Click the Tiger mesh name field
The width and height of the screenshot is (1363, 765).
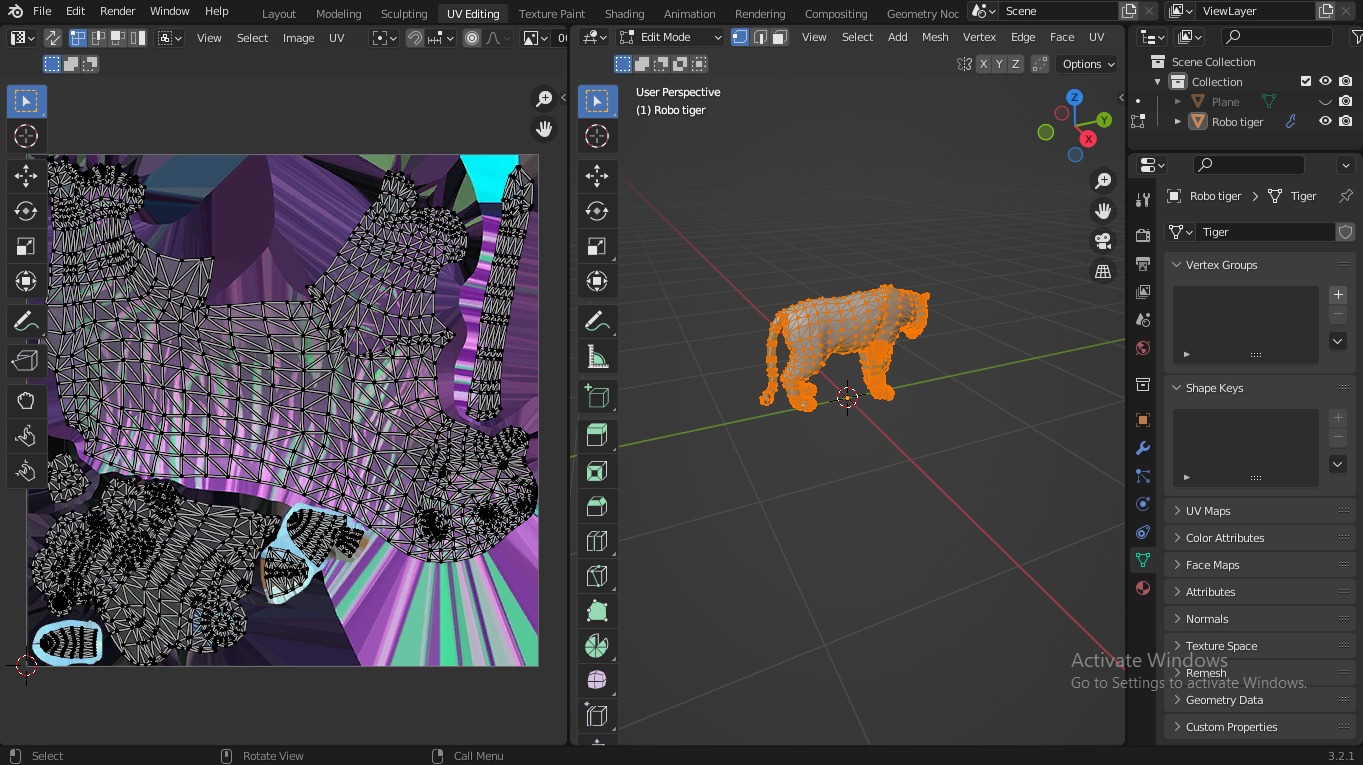[1266, 232]
